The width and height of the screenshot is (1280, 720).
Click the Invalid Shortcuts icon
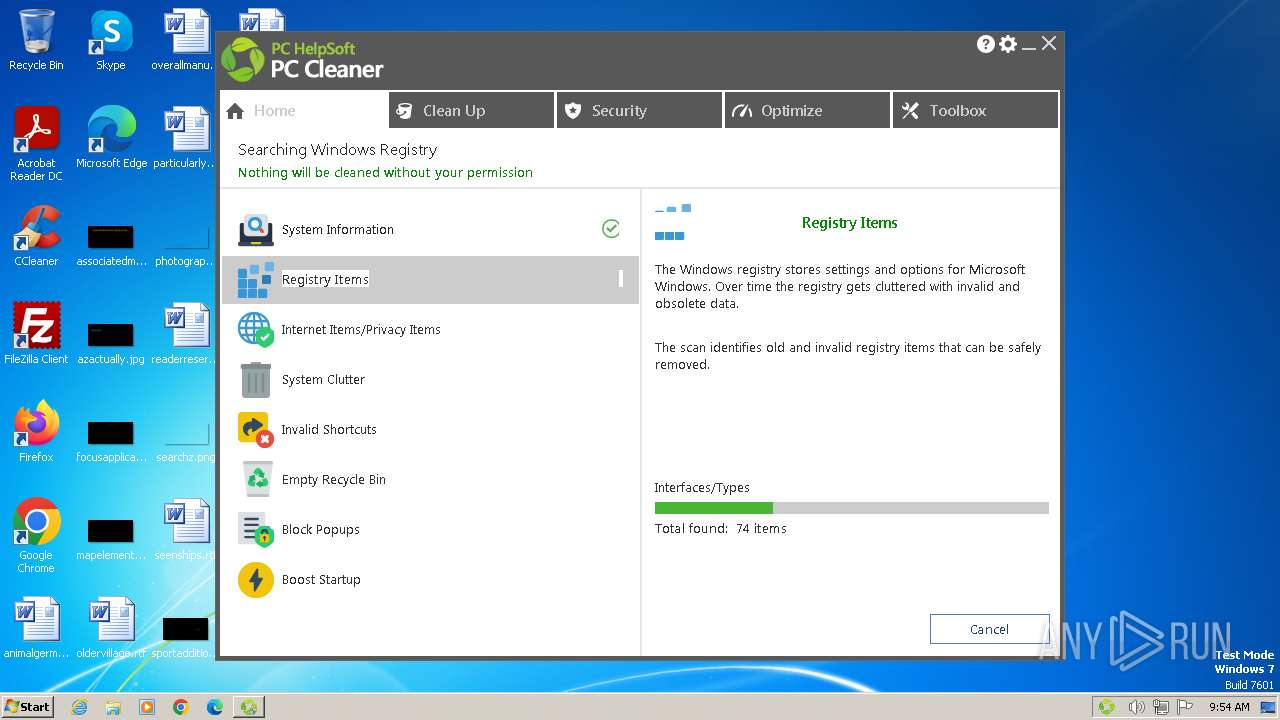pos(256,430)
